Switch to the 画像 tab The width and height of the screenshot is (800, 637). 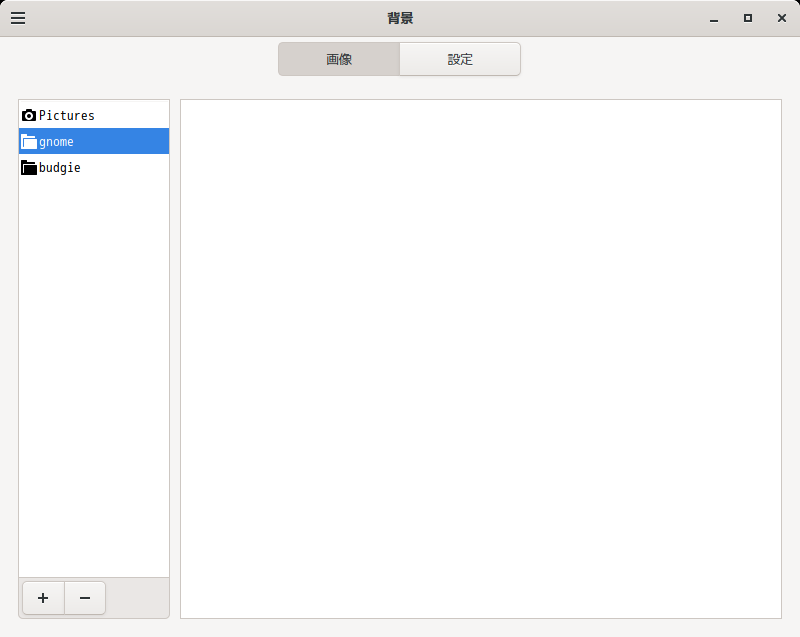pos(339,59)
